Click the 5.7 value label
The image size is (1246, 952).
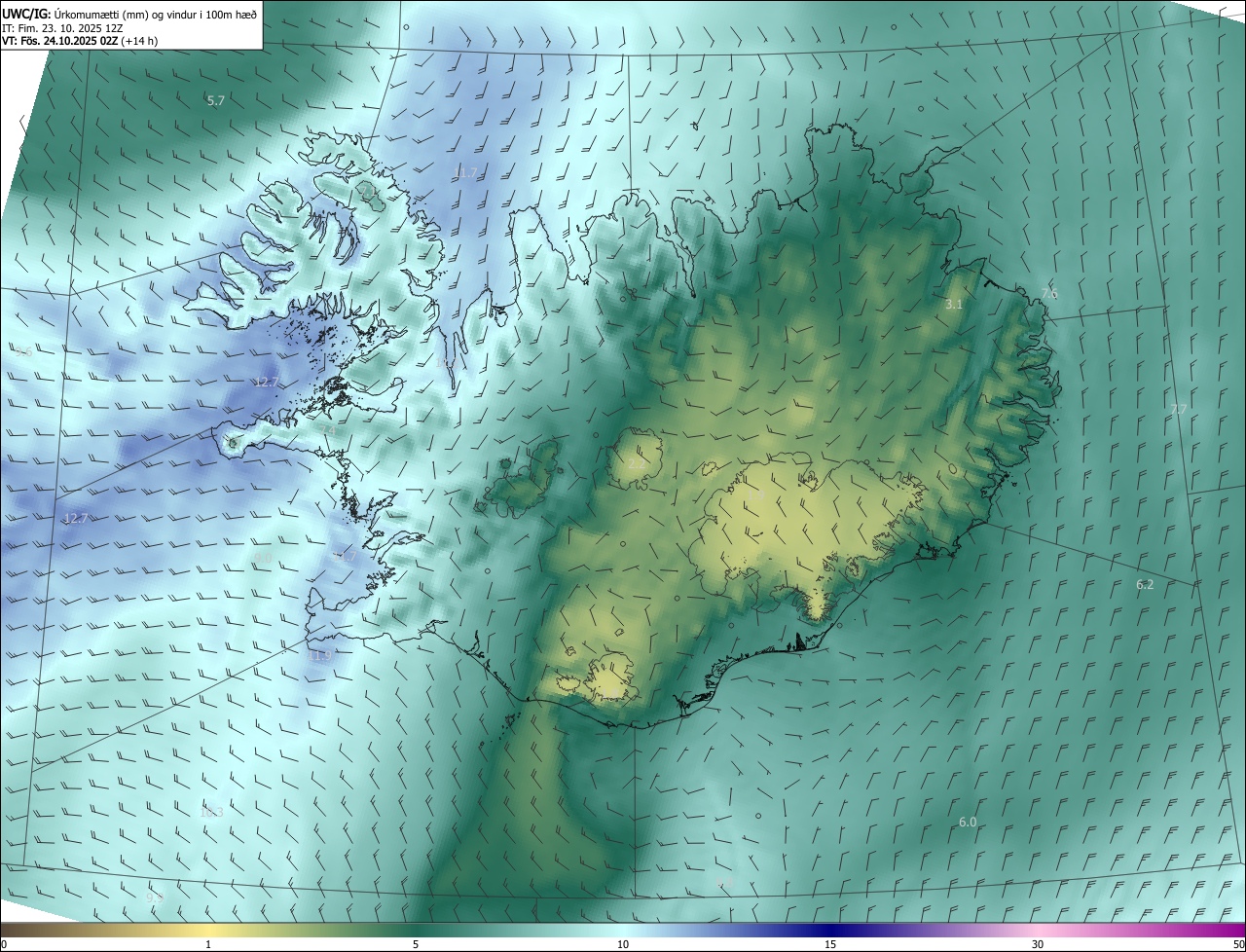(x=216, y=100)
